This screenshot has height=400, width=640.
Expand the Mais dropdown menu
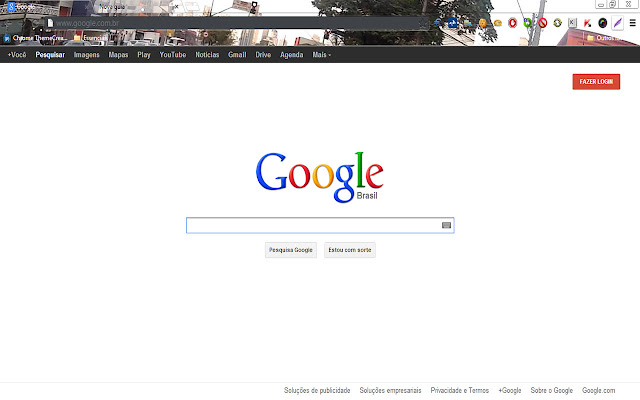tap(322, 55)
